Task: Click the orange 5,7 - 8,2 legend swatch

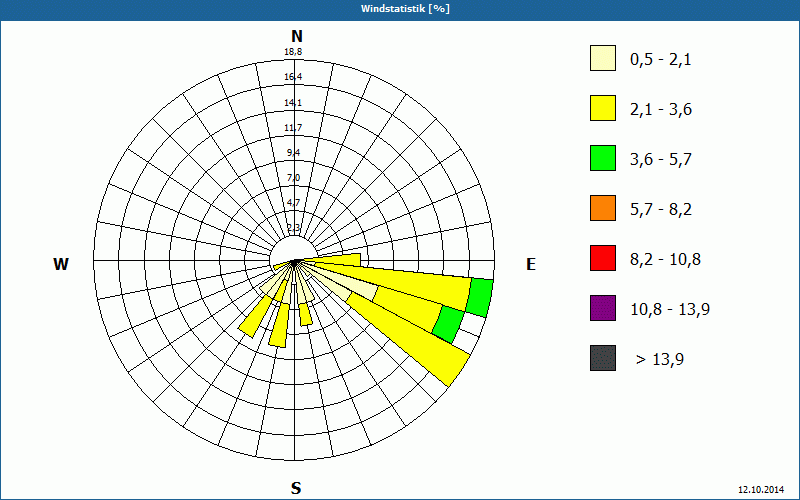Action: (x=603, y=208)
